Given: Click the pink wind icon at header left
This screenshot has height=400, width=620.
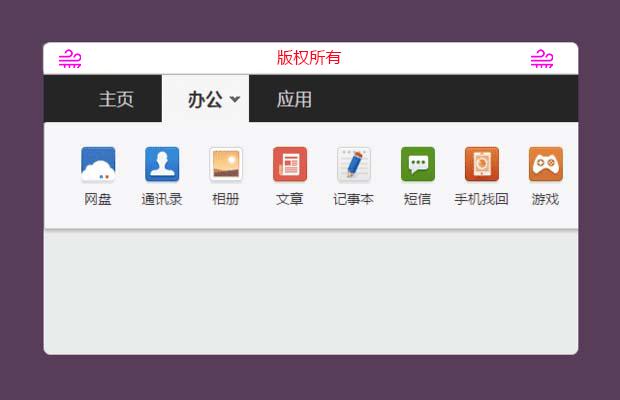Looking at the screenshot, I should tap(70, 58).
